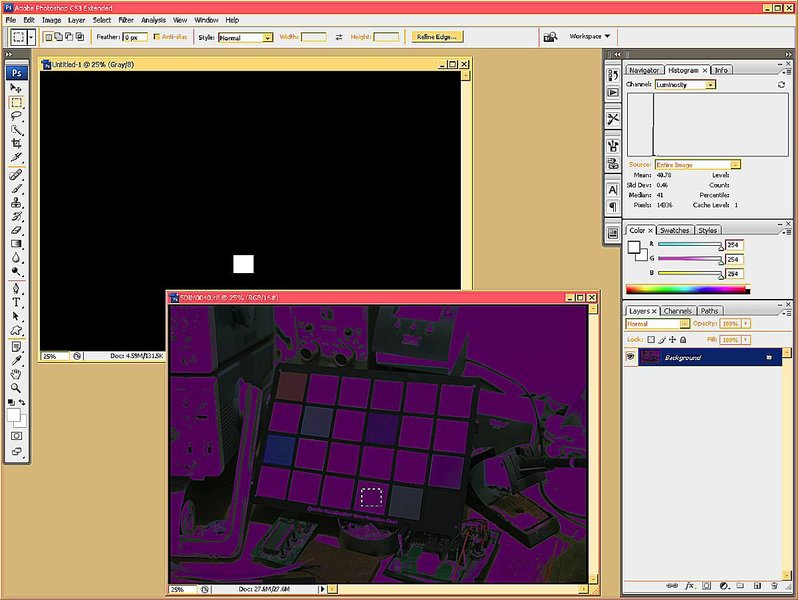This screenshot has height=600, width=798.
Task: Switch to the Swatches tab
Action: [x=674, y=230]
